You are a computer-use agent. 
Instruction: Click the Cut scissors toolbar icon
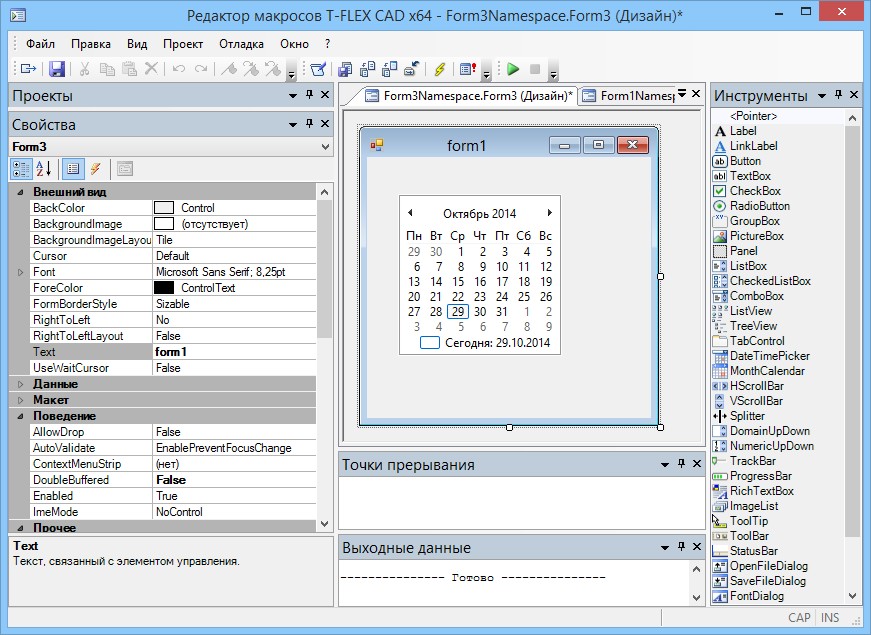(x=84, y=69)
